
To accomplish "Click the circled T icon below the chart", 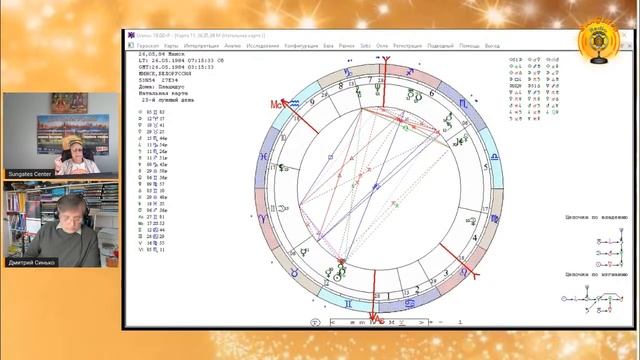I will pyautogui.click(x=315, y=323).
